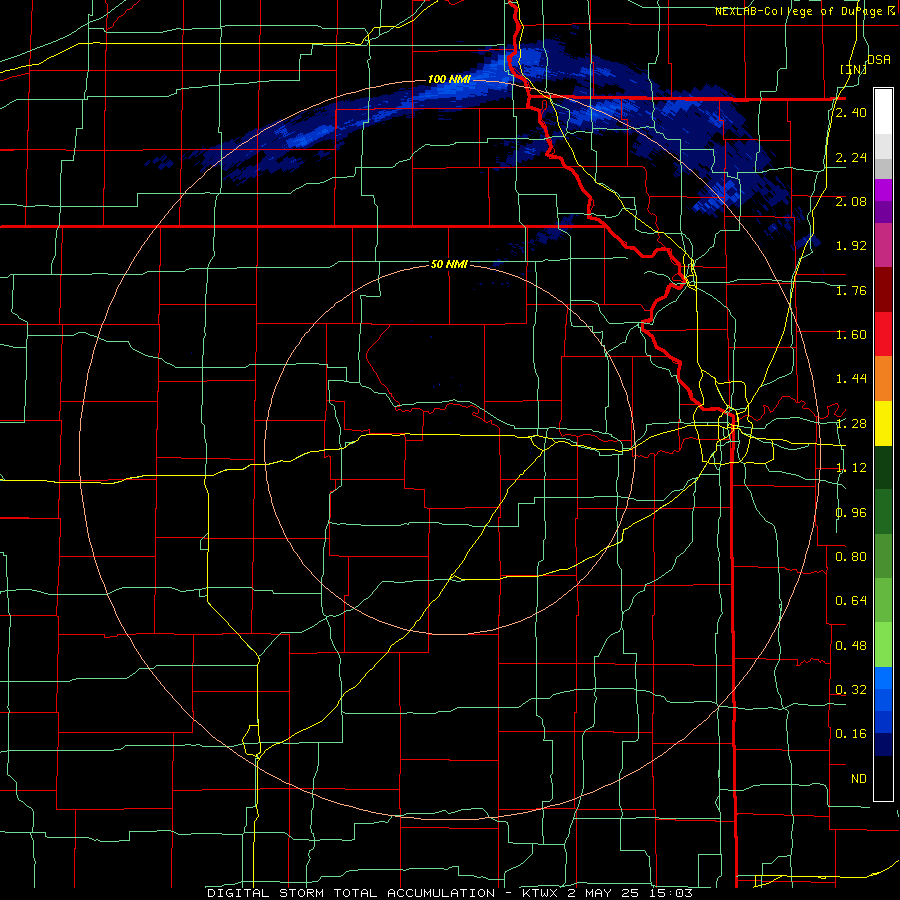
Task: Select the 1.92 legend value
Action: point(851,246)
